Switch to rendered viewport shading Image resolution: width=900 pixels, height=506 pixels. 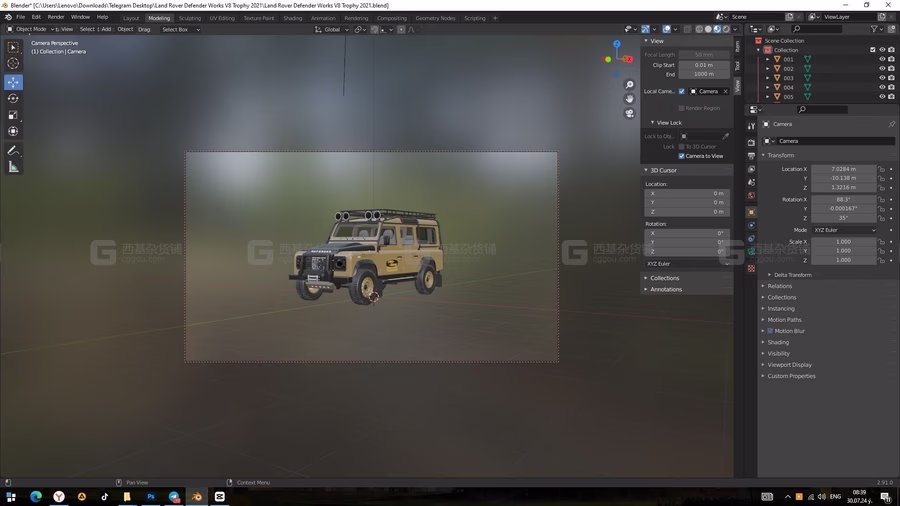726,29
